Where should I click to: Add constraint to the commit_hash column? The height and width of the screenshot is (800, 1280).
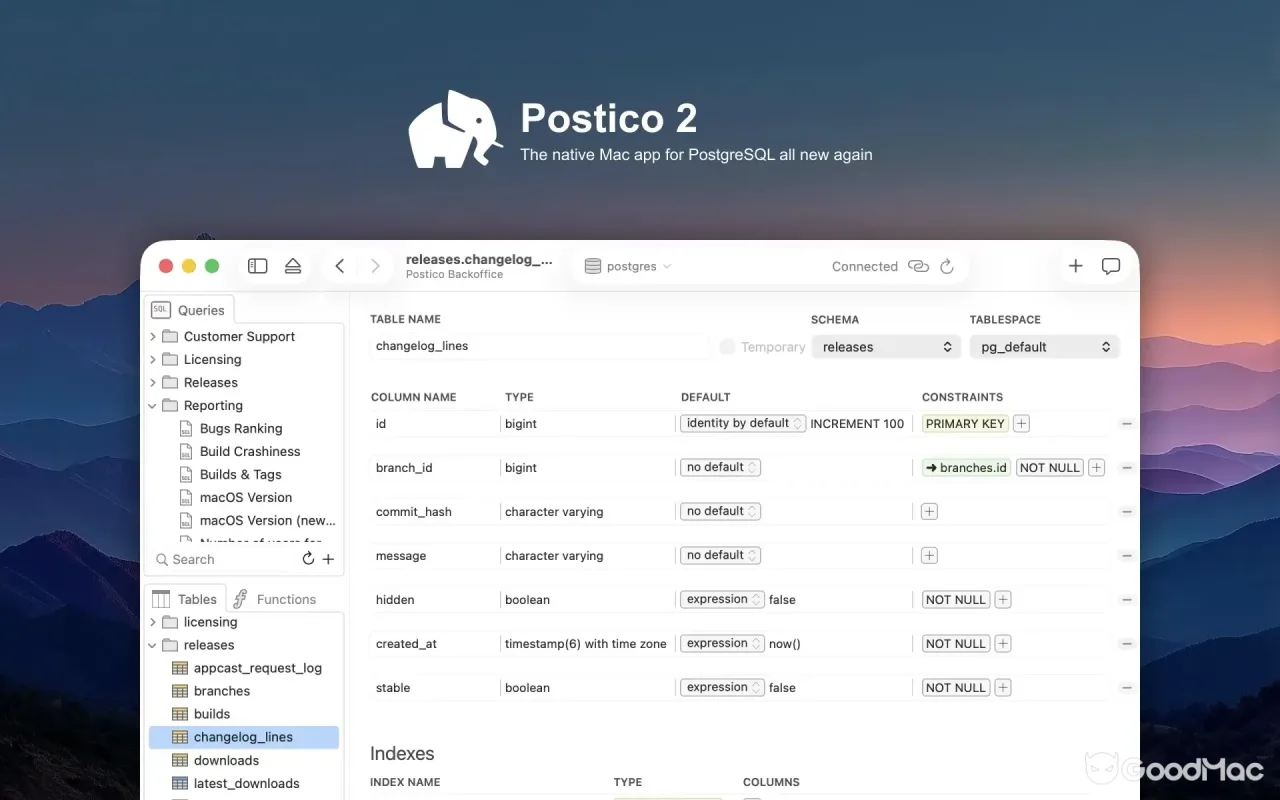(x=929, y=512)
